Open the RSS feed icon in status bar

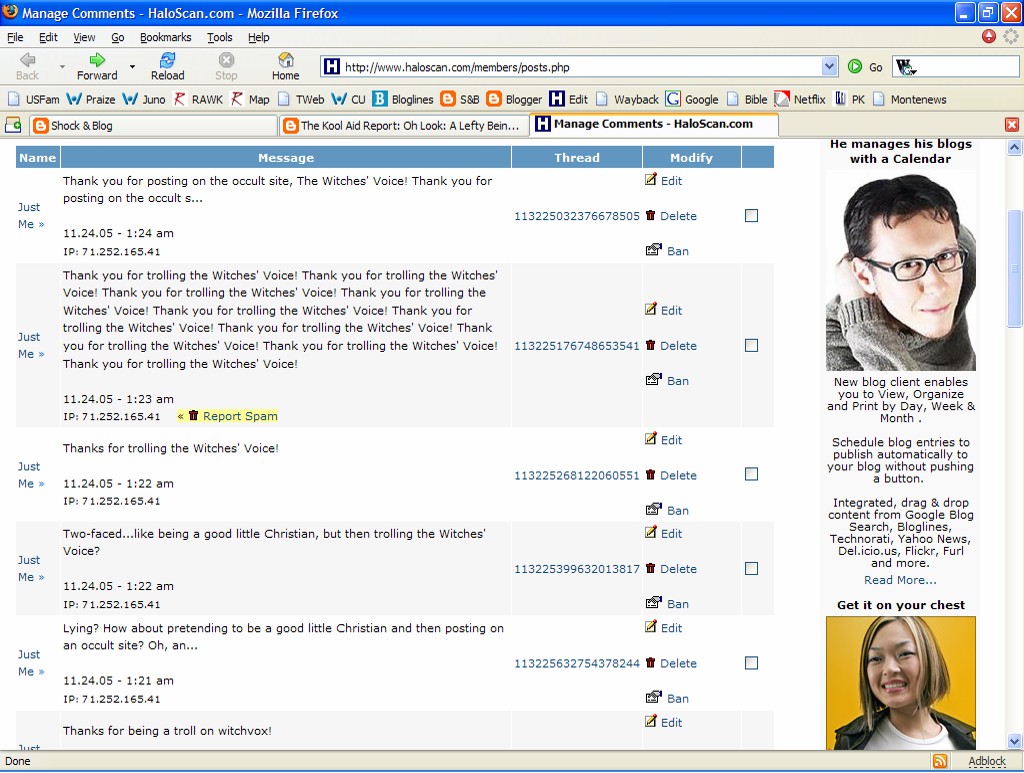pos(940,761)
